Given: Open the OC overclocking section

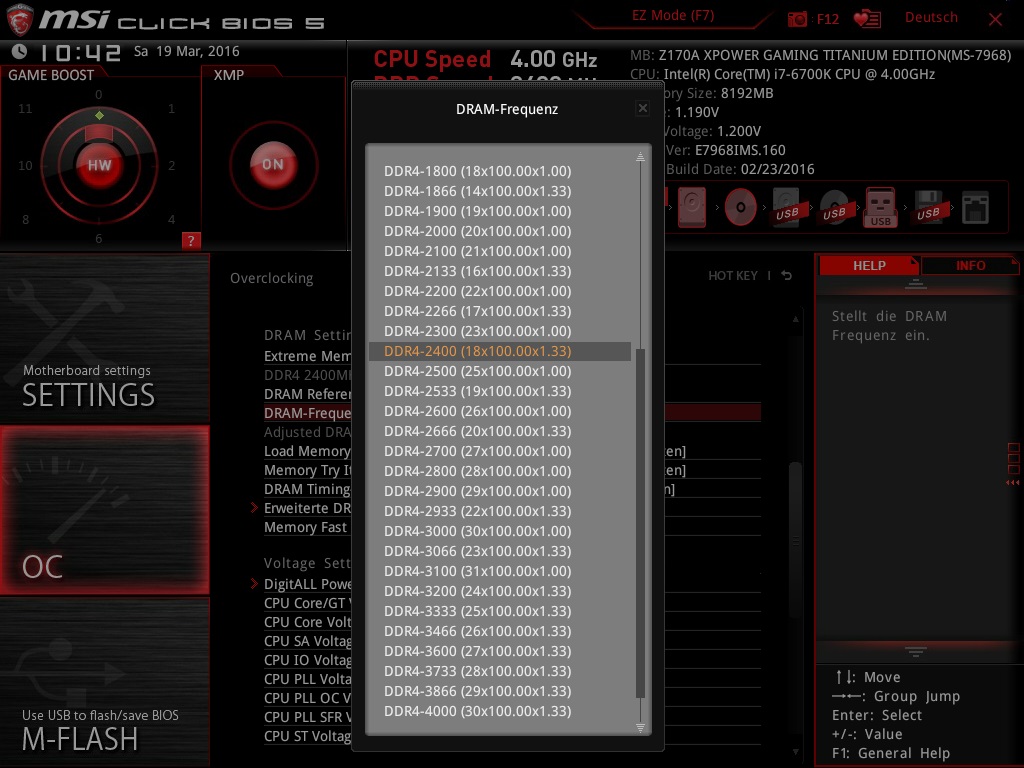Looking at the screenshot, I should 104,510.
